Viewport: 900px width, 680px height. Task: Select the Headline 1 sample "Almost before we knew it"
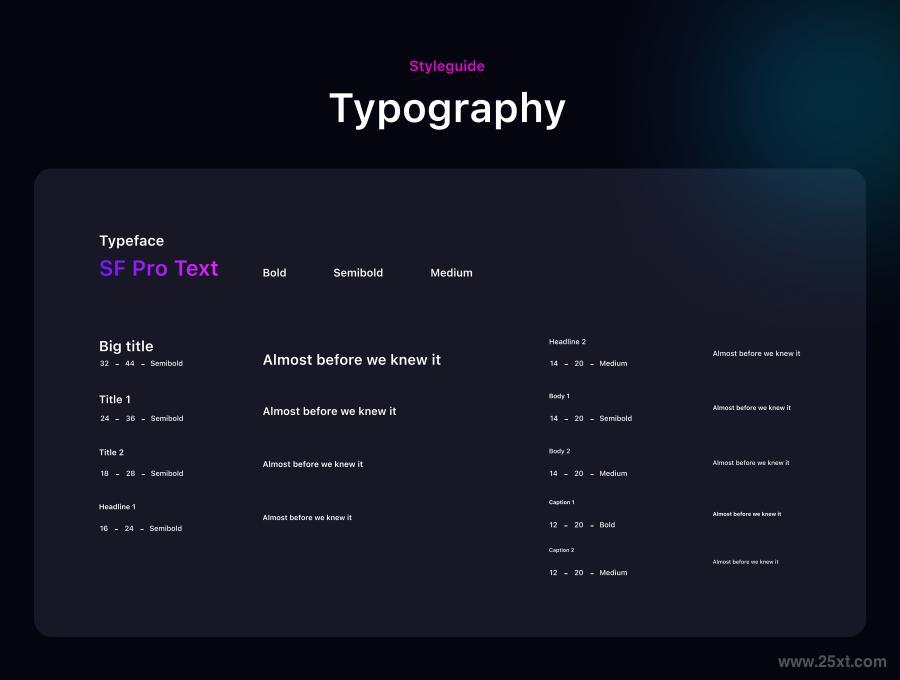pos(307,518)
